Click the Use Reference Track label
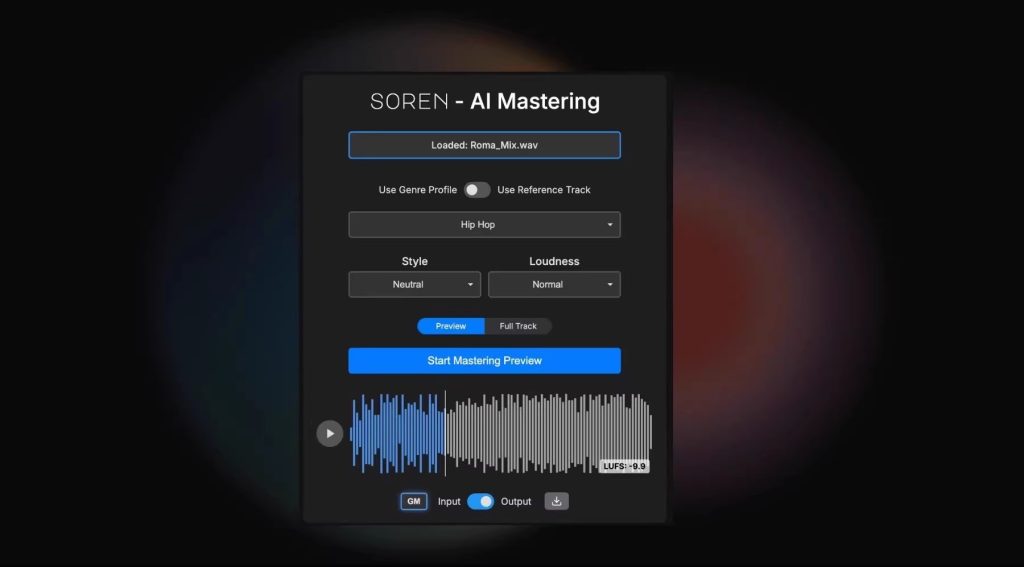Viewport: 1024px width, 567px height. [544, 190]
